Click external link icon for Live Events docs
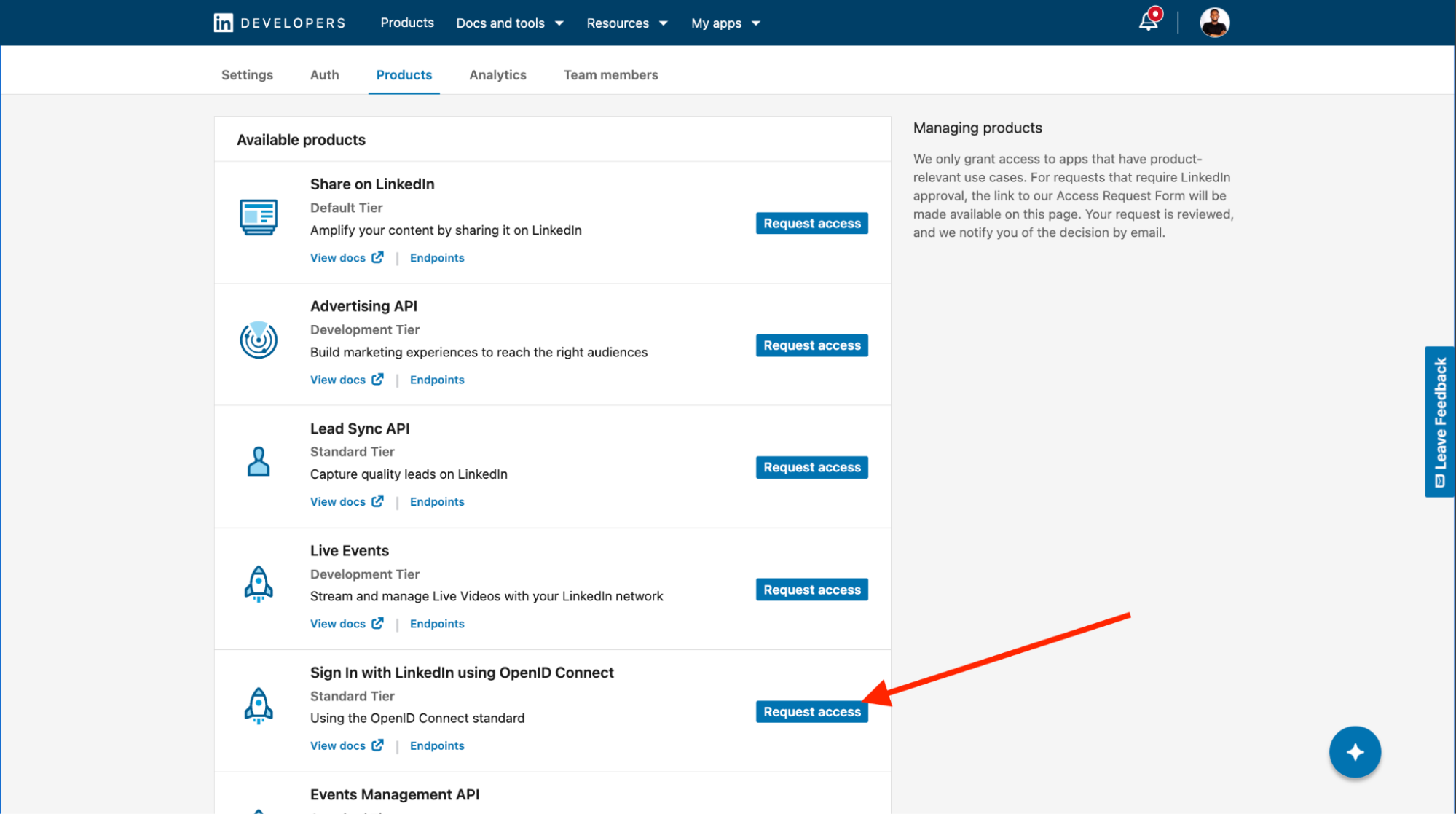1456x814 pixels. point(377,623)
